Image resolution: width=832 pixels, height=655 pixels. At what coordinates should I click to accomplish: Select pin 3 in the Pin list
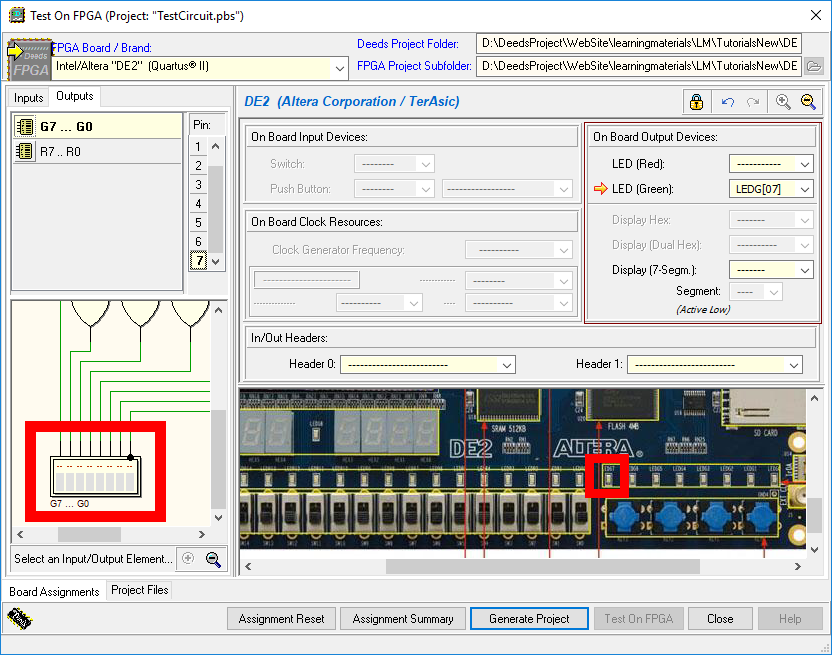pos(198,185)
